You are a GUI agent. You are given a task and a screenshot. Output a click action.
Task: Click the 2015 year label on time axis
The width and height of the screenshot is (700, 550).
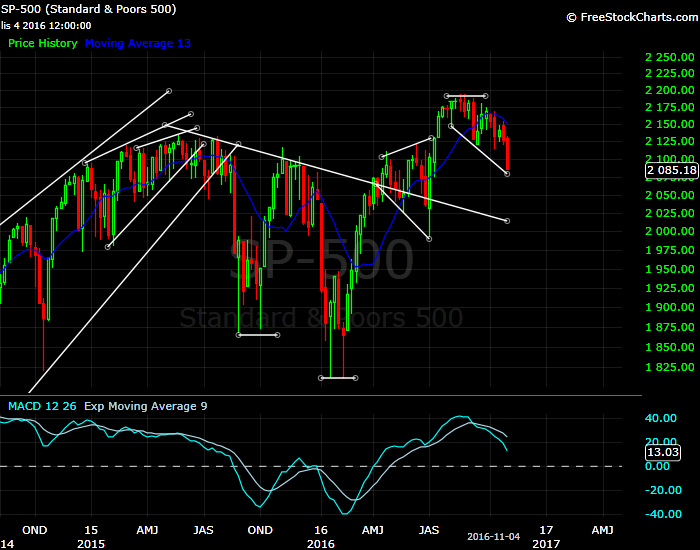click(x=91, y=544)
